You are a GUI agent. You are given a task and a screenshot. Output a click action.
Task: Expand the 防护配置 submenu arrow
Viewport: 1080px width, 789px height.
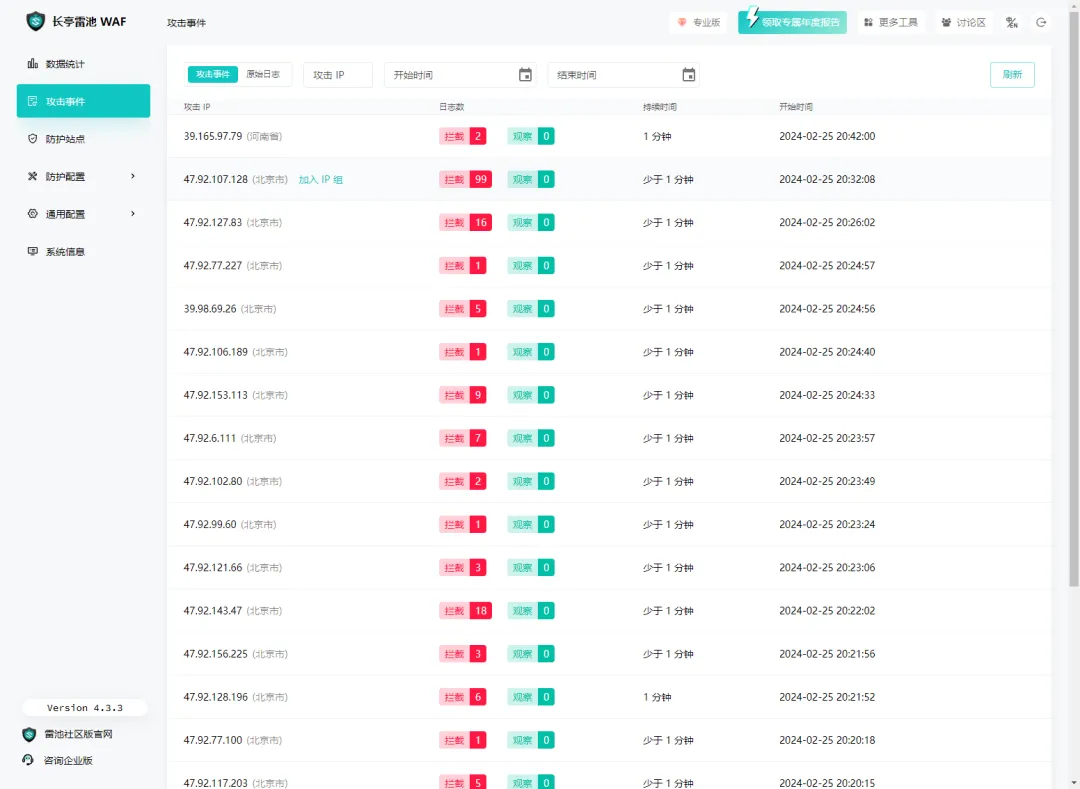pyautogui.click(x=133, y=177)
